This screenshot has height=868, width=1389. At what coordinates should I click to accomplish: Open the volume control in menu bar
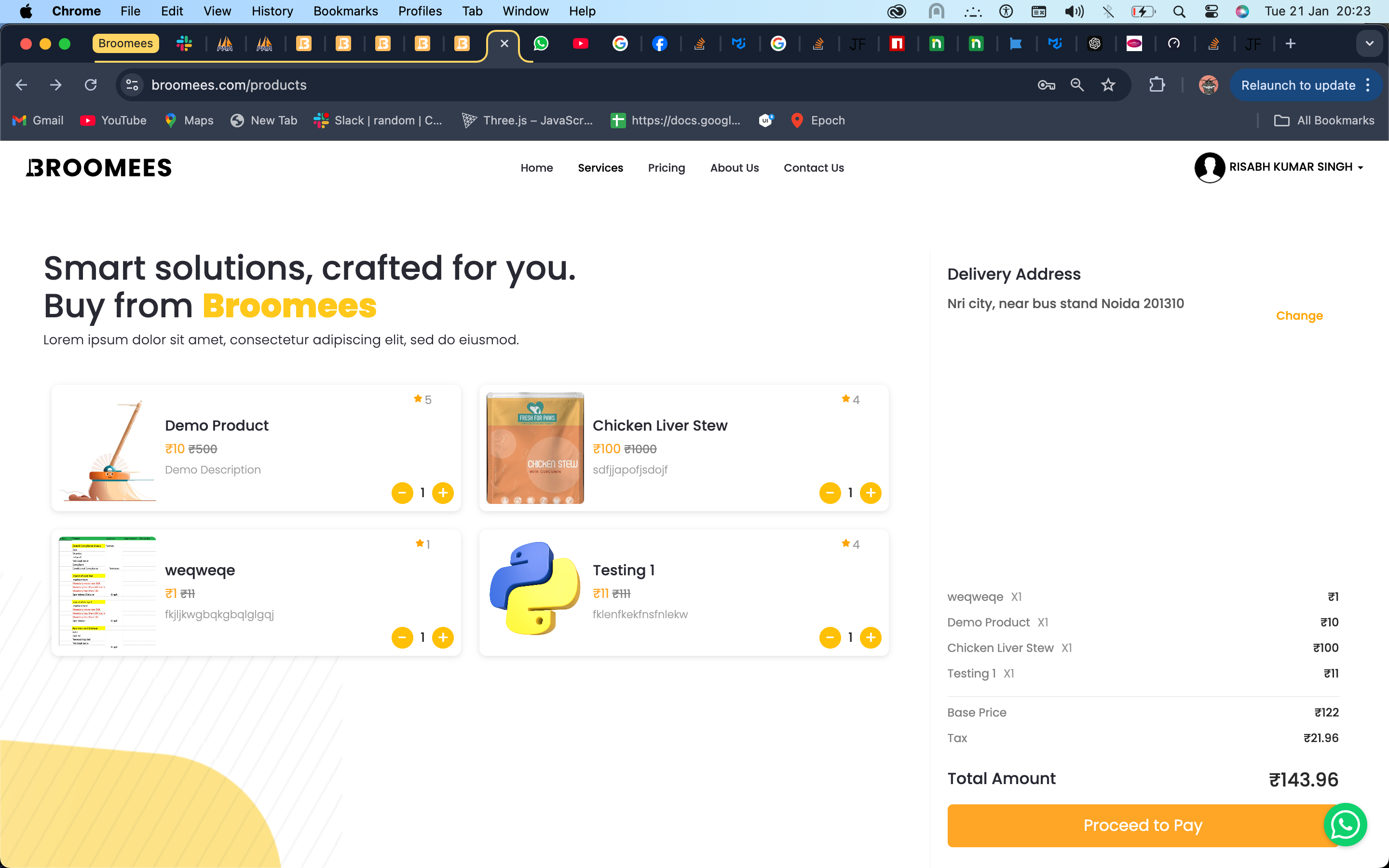pyautogui.click(x=1074, y=11)
